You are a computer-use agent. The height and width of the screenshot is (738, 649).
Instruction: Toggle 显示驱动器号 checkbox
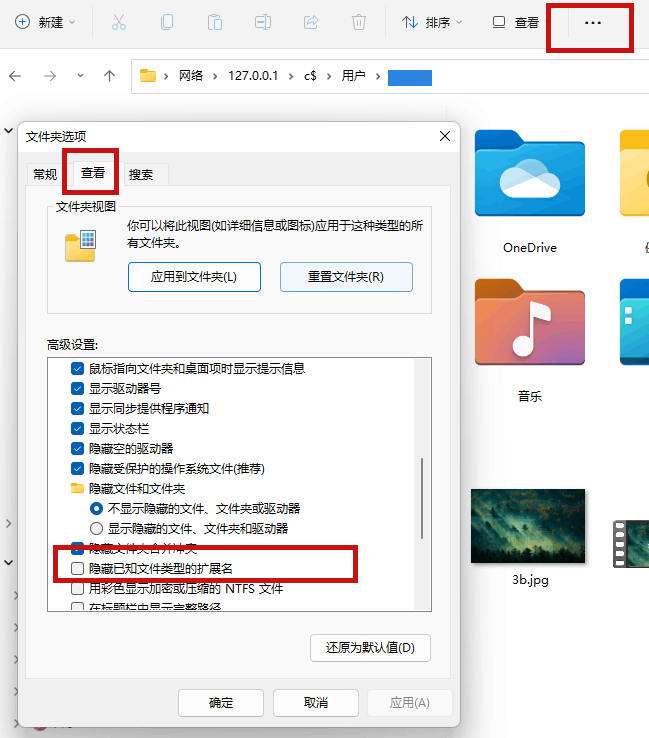click(77, 389)
